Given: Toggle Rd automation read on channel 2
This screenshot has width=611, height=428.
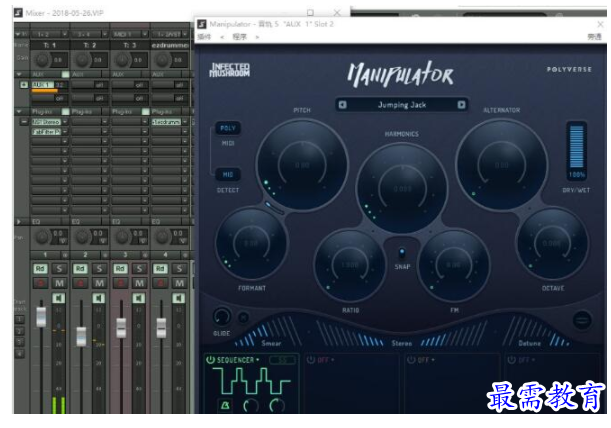Looking at the screenshot, I should coord(80,269).
